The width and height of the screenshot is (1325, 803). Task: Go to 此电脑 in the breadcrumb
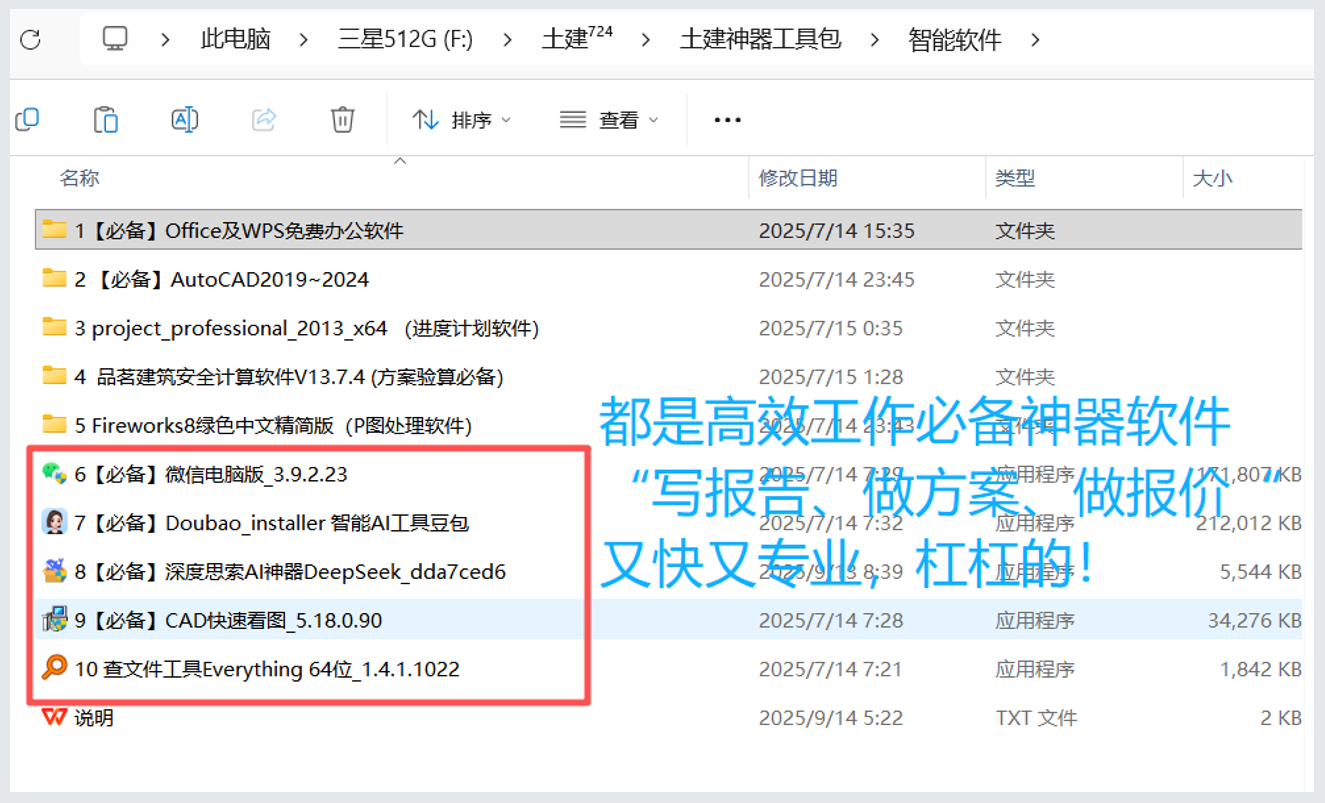pyautogui.click(x=236, y=40)
